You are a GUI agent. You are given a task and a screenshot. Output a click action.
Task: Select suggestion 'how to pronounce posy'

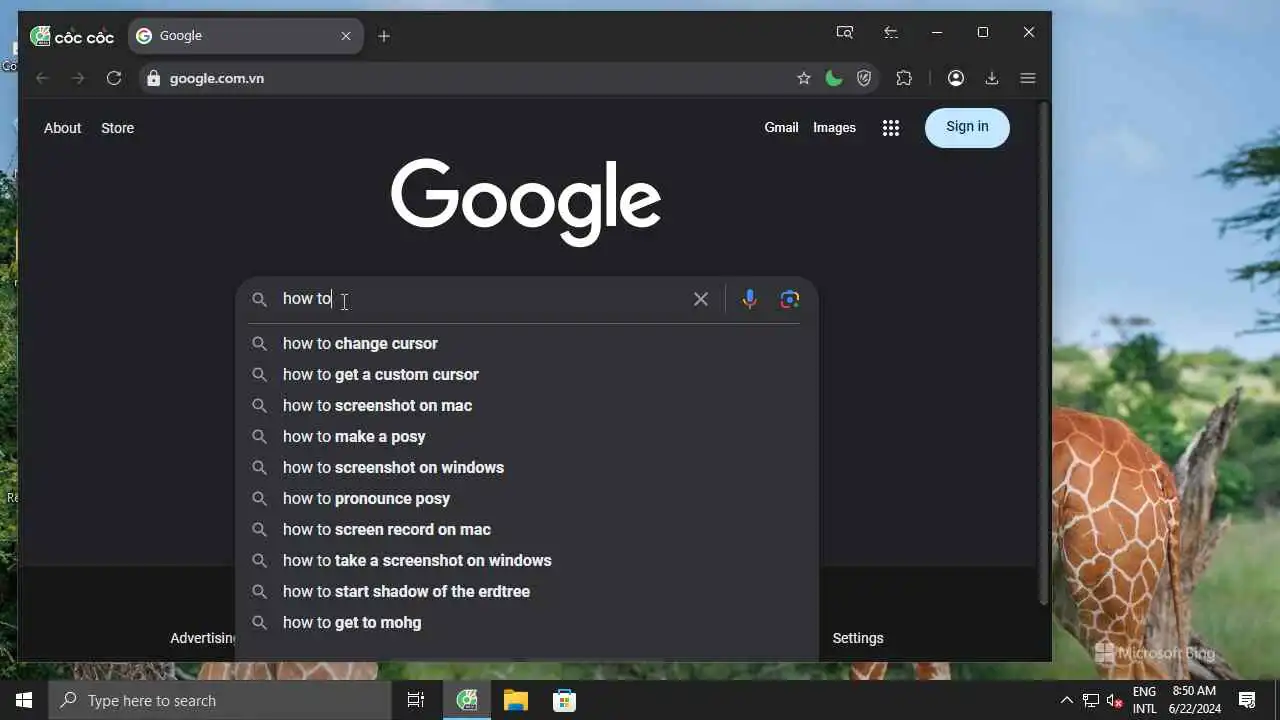[527, 498]
